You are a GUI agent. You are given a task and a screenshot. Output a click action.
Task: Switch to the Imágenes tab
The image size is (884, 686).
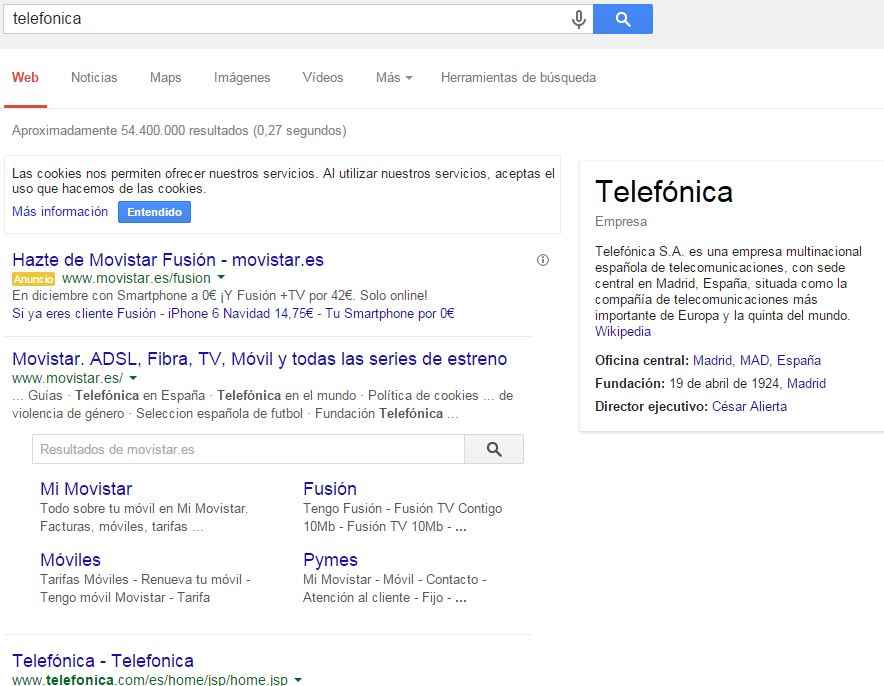point(242,78)
